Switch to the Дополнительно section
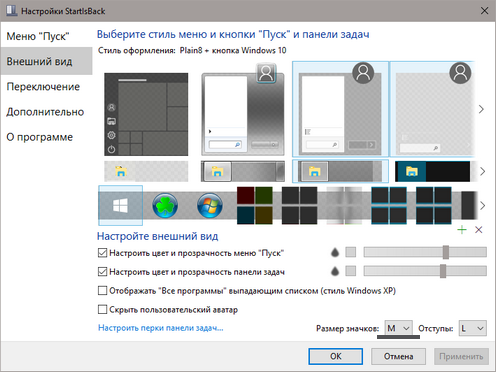The height and width of the screenshot is (372, 496). click(45, 112)
